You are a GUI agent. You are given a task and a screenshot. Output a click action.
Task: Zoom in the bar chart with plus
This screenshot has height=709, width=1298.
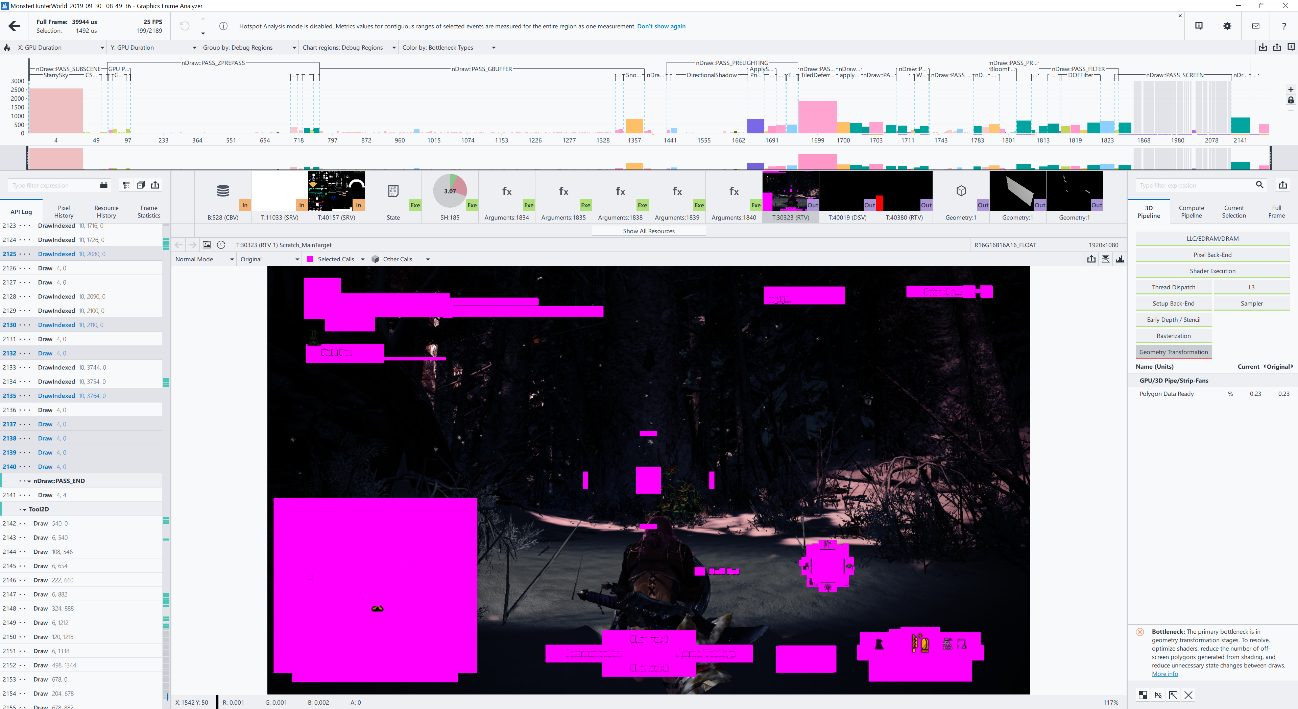click(x=1290, y=88)
